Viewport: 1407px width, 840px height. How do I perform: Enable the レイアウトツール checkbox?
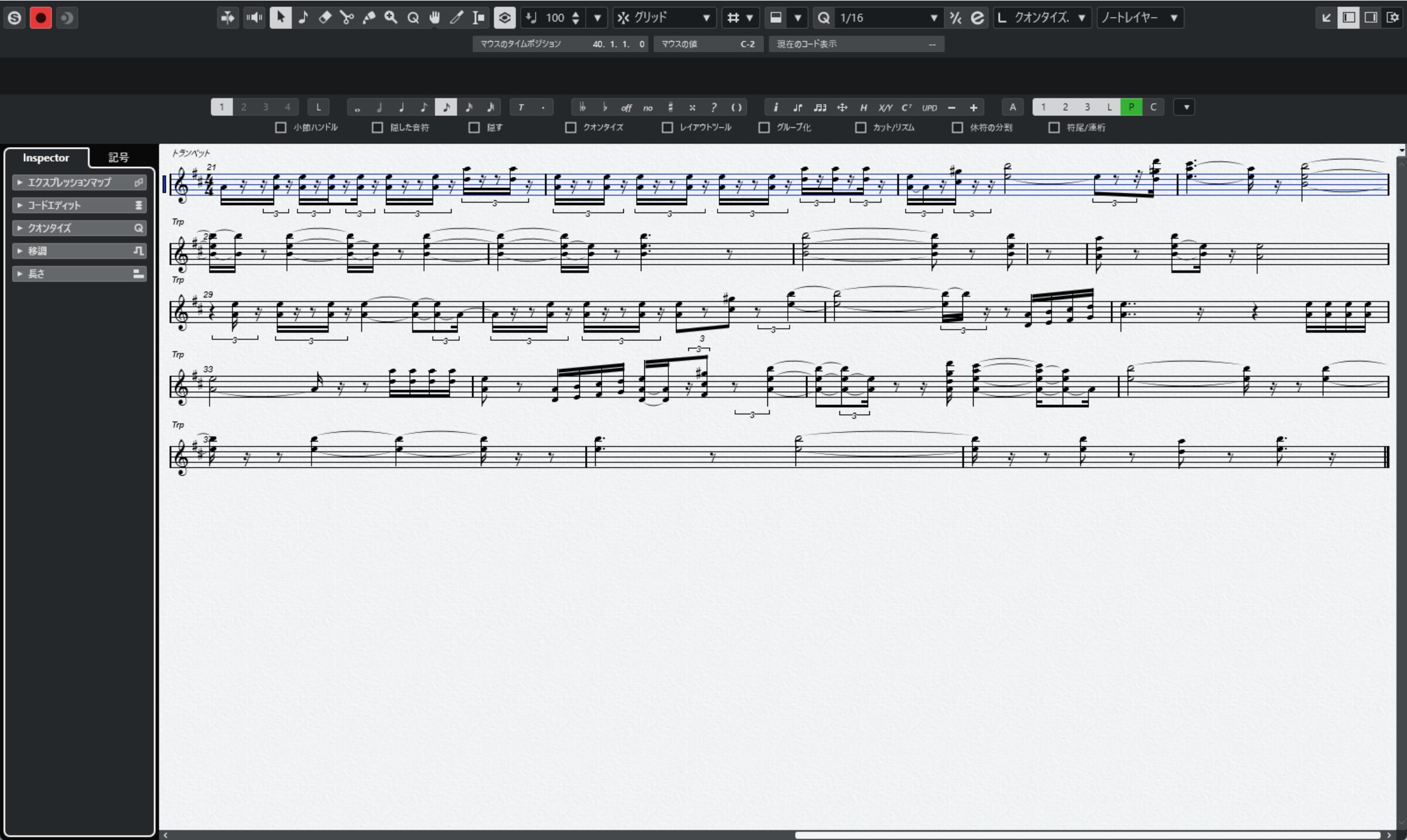(x=667, y=127)
